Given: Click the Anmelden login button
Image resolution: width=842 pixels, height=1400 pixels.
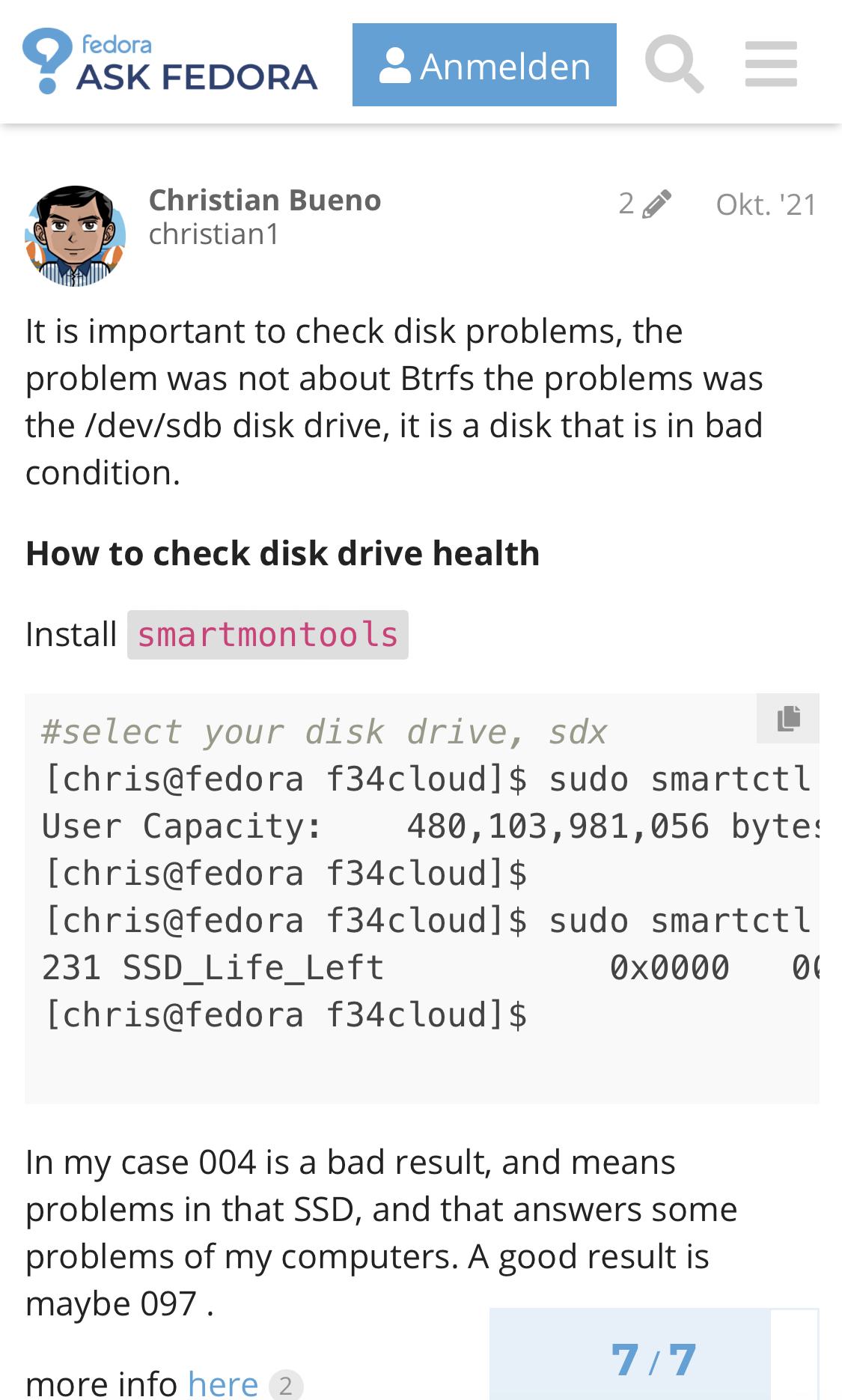Looking at the screenshot, I should [x=484, y=64].
